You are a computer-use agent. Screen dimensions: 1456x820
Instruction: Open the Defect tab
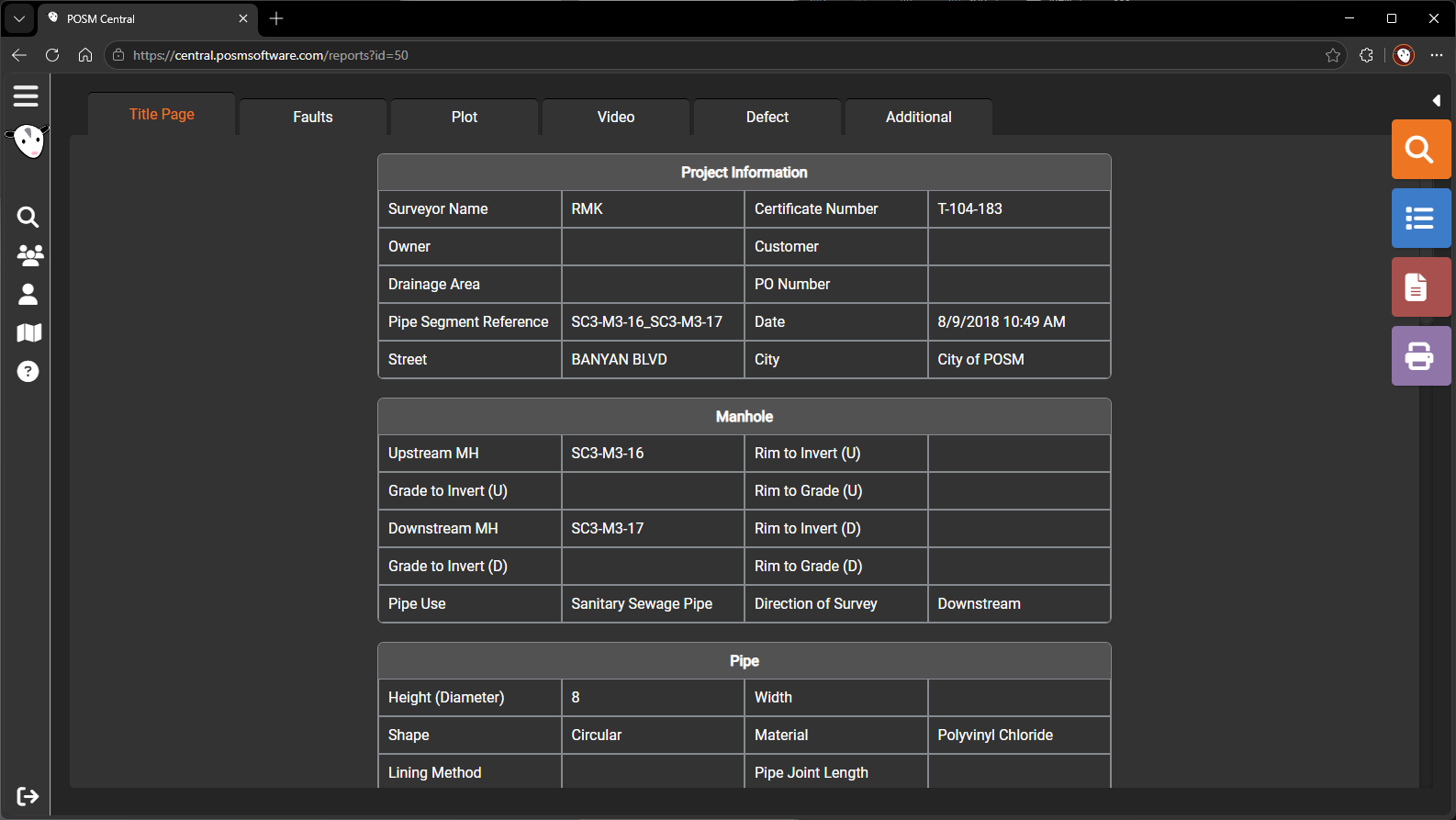[767, 117]
